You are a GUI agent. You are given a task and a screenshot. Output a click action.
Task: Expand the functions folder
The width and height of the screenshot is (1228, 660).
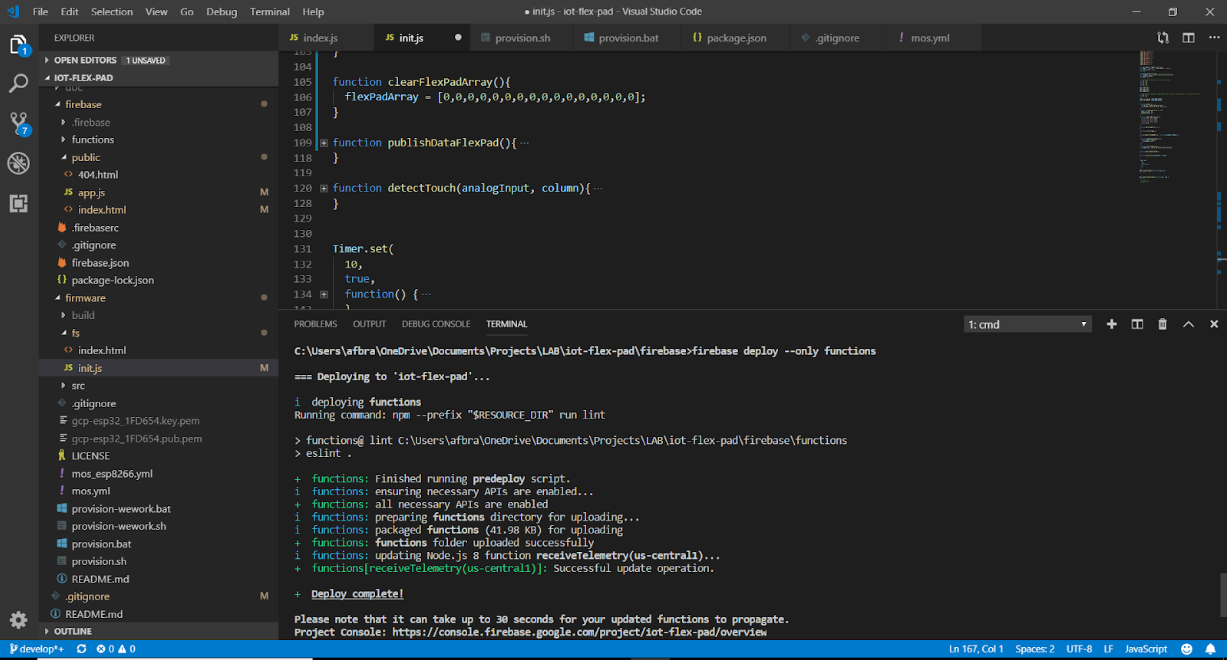92,139
